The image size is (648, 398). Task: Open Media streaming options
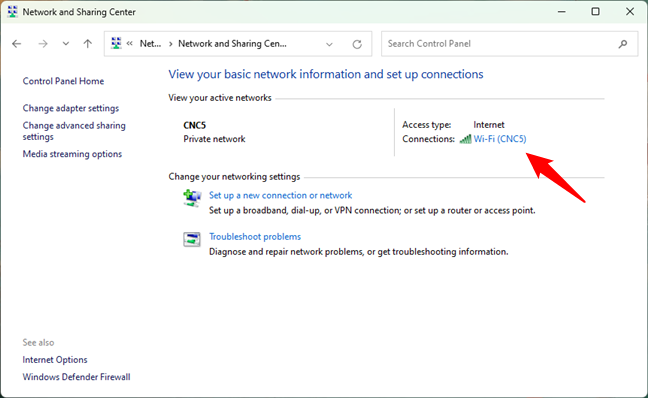(x=72, y=154)
